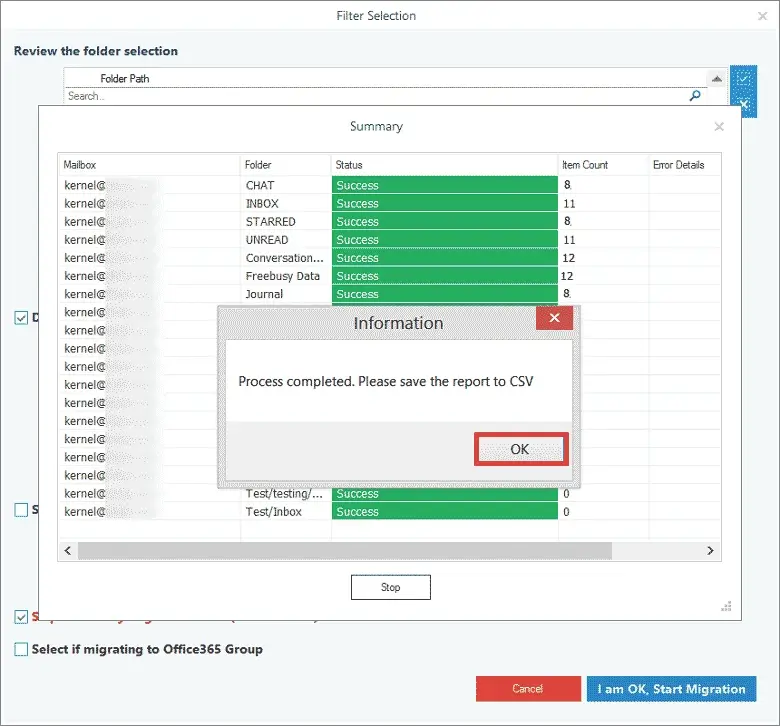Click I am OK, Start Migration

pos(672,689)
